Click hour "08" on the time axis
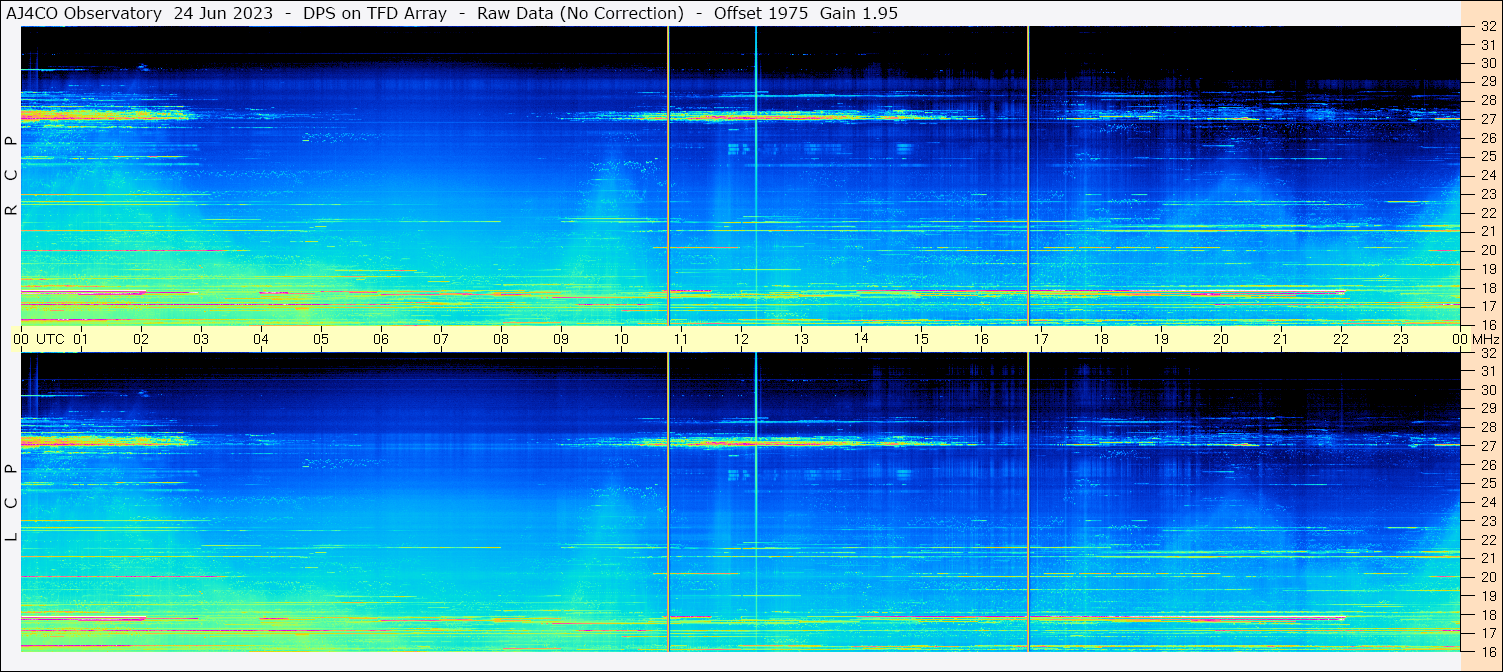Viewport: 1503px width, 672px height. (501, 339)
